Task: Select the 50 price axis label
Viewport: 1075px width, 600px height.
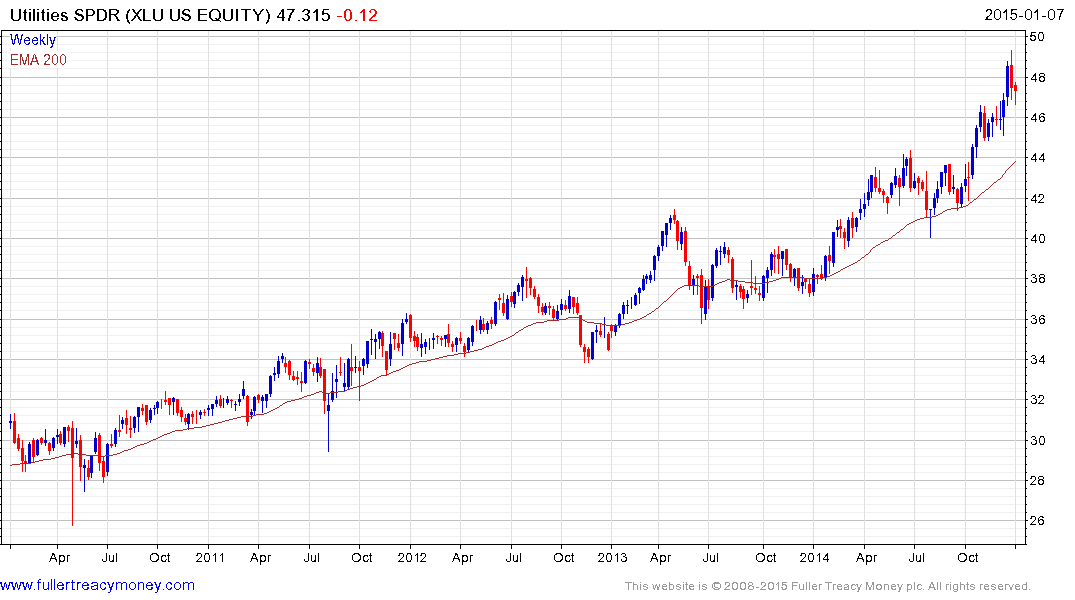Action: pyautogui.click(x=1037, y=36)
